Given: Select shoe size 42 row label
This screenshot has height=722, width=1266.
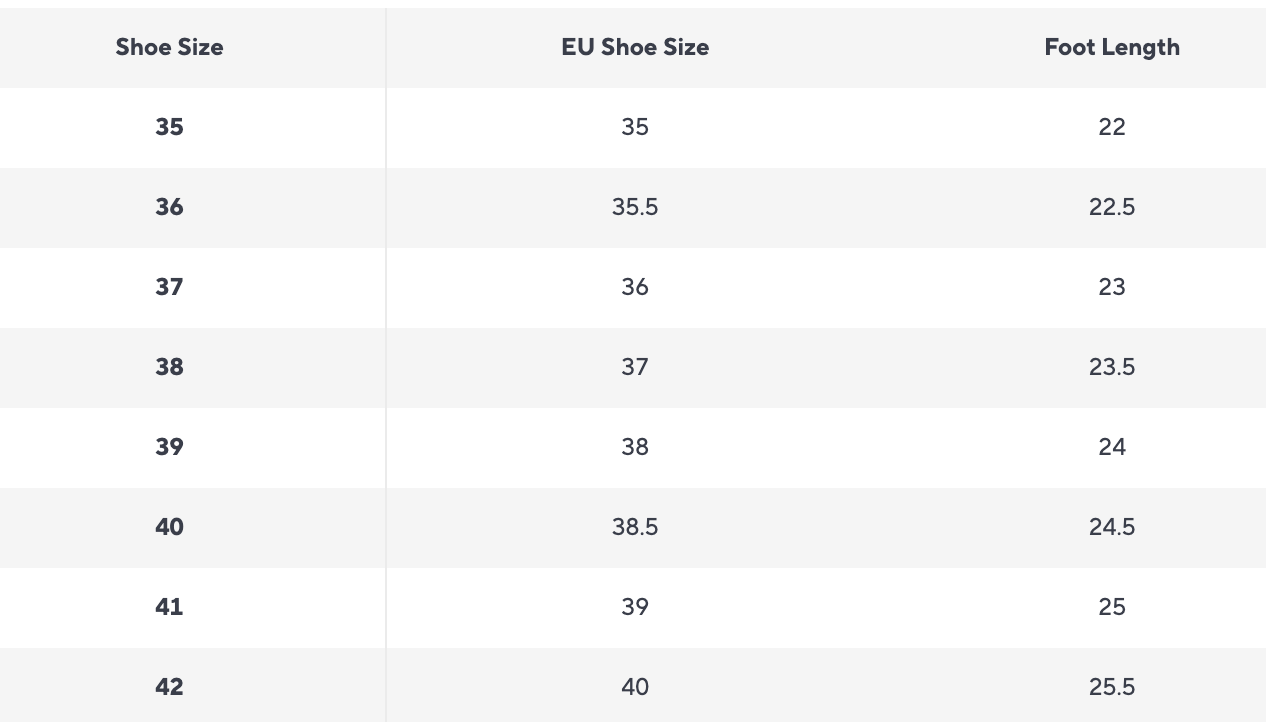Looking at the screenshot, I should coord(169,687).
